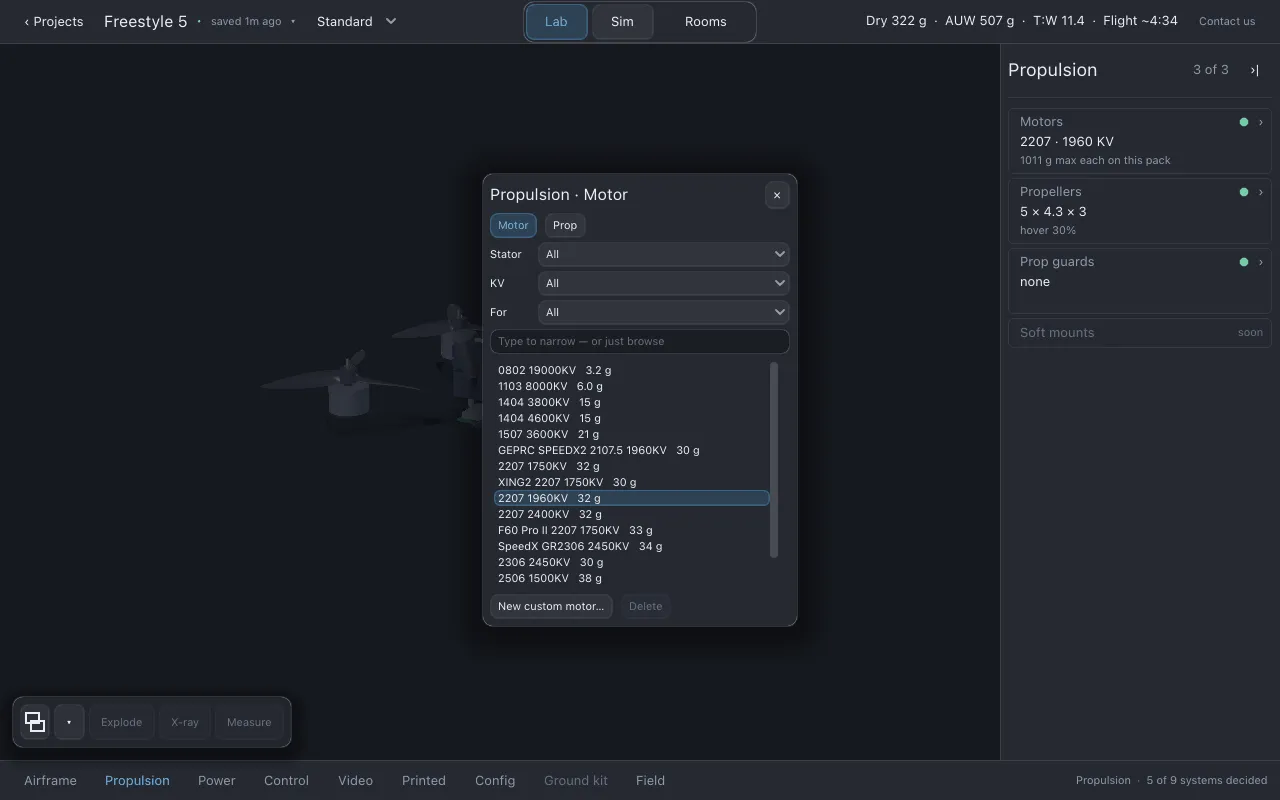Open the Power tab
Image resolution: width=1280 pixels, height=800 pixels.
(x=217, y=780)
